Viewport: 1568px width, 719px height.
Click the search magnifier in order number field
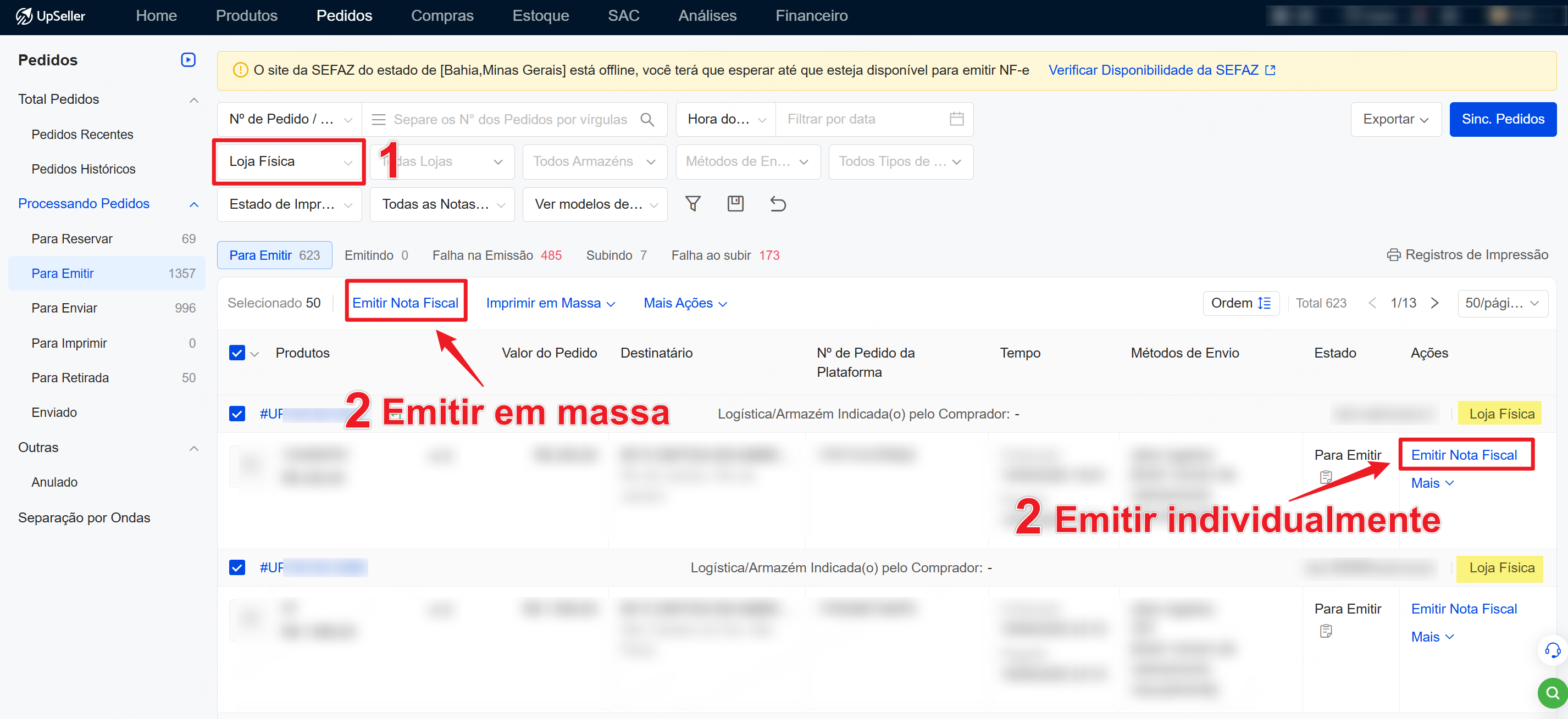point(647,119)
